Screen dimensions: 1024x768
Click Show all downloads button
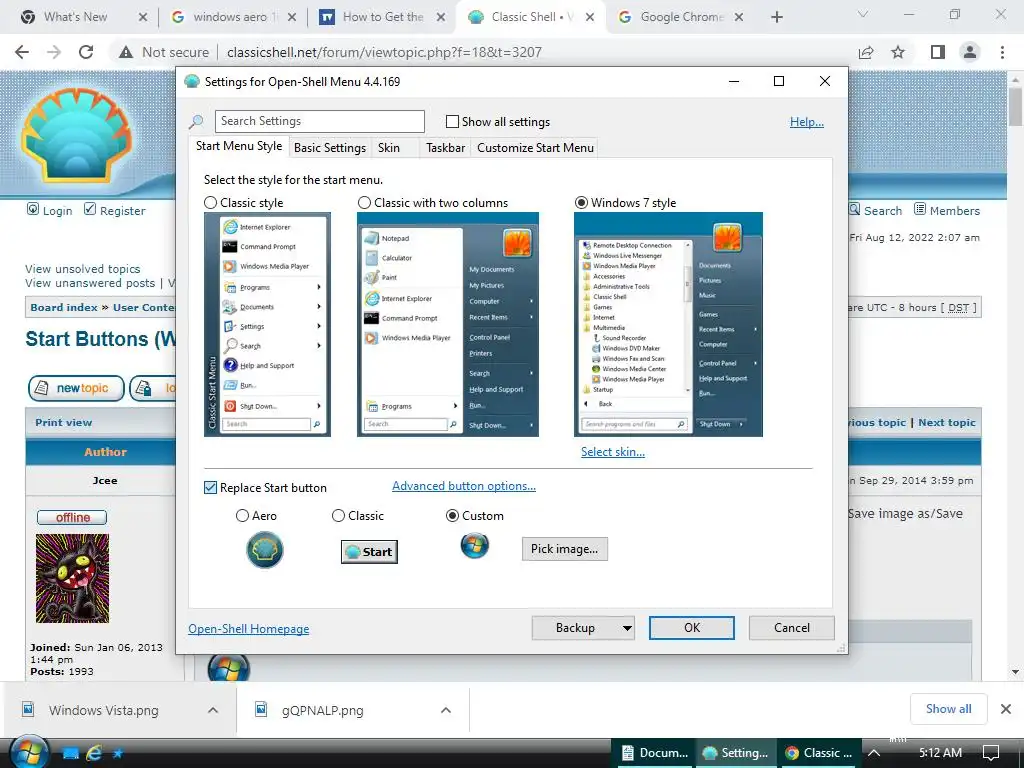[948, 709]
